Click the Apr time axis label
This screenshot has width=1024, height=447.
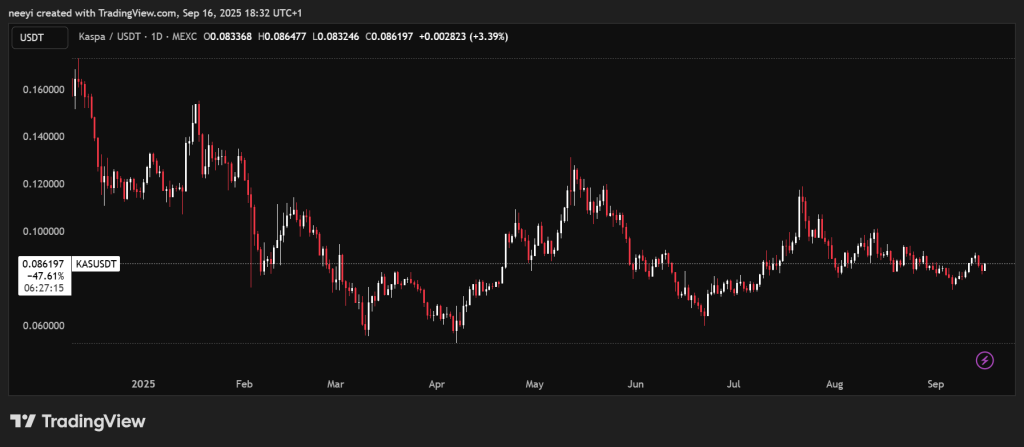[x=438, y=385]
